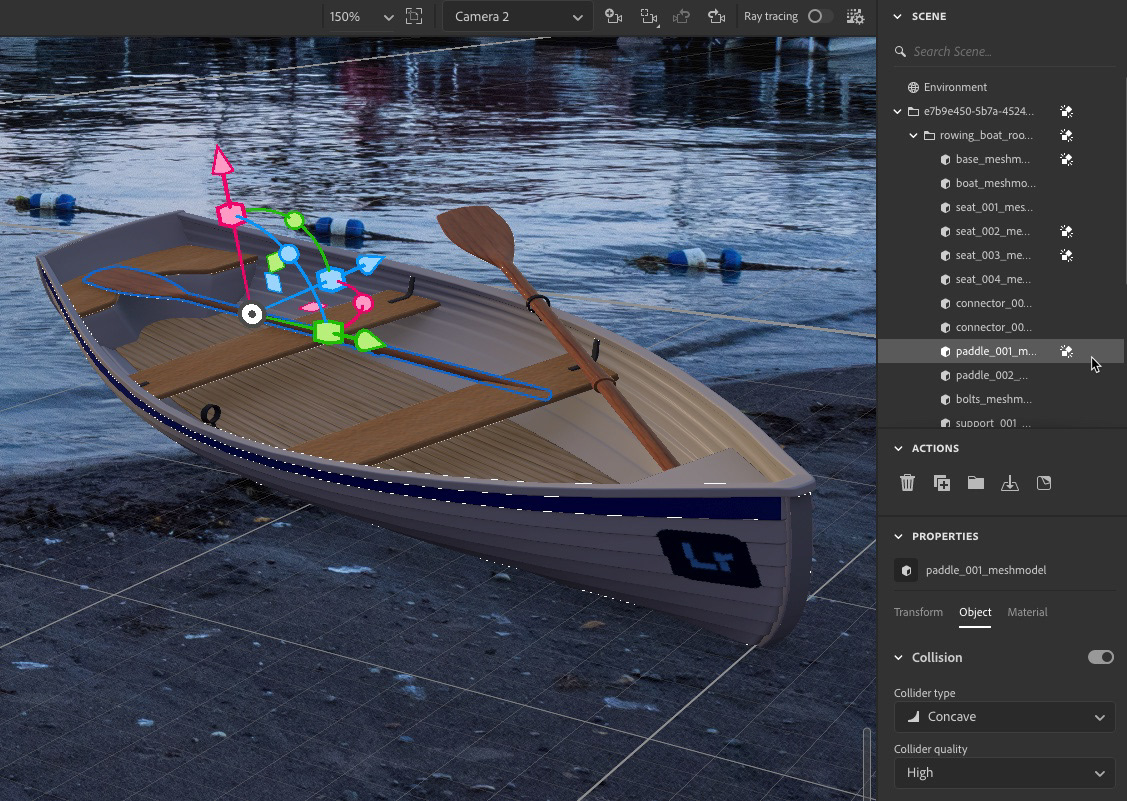Click the camera redo icon

pyautogui.click(x=716, y=17)
